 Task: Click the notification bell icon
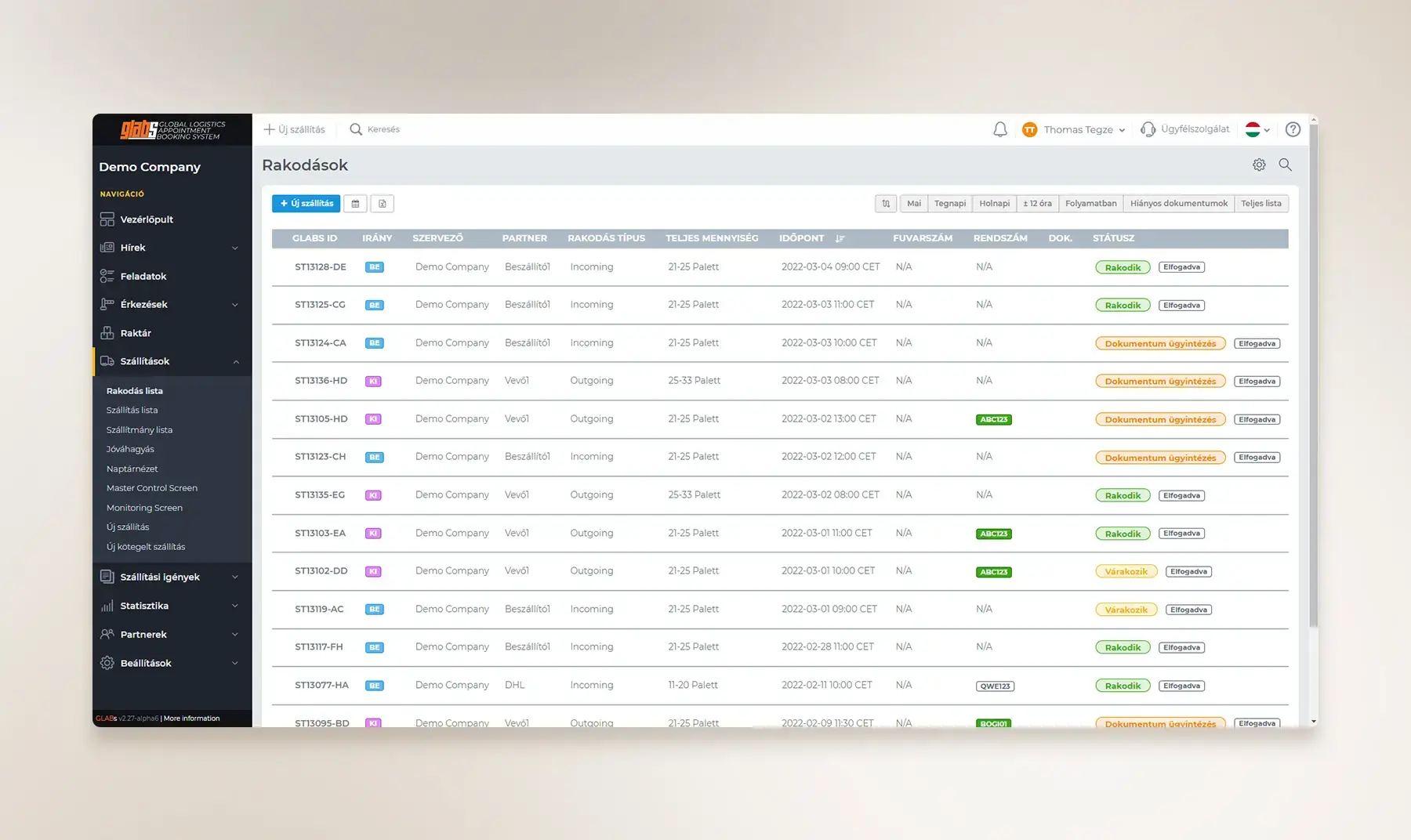click(x=999, y=129)
